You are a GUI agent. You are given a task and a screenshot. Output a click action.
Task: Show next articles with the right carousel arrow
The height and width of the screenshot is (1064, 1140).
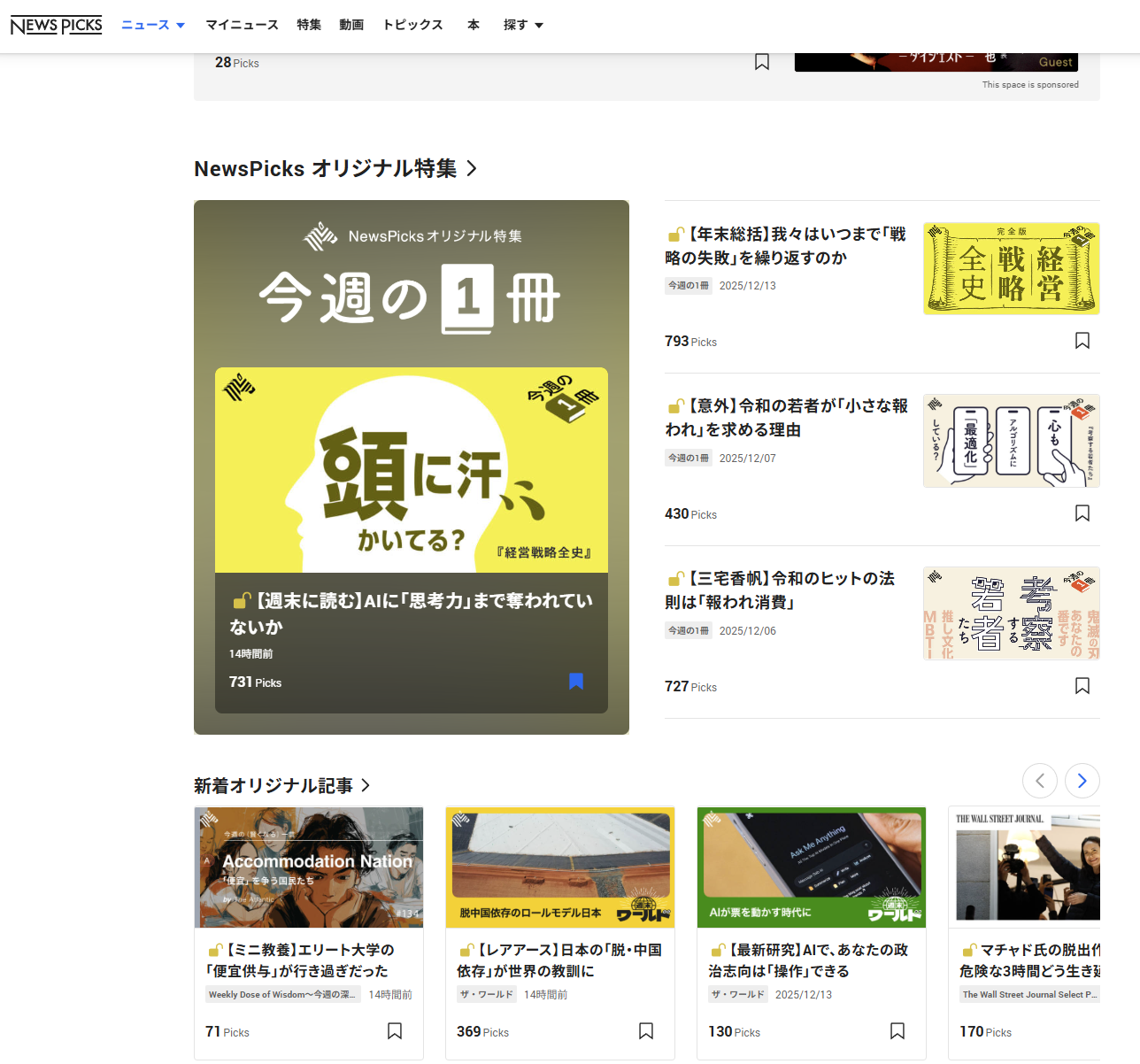[x=1082, y=781]
